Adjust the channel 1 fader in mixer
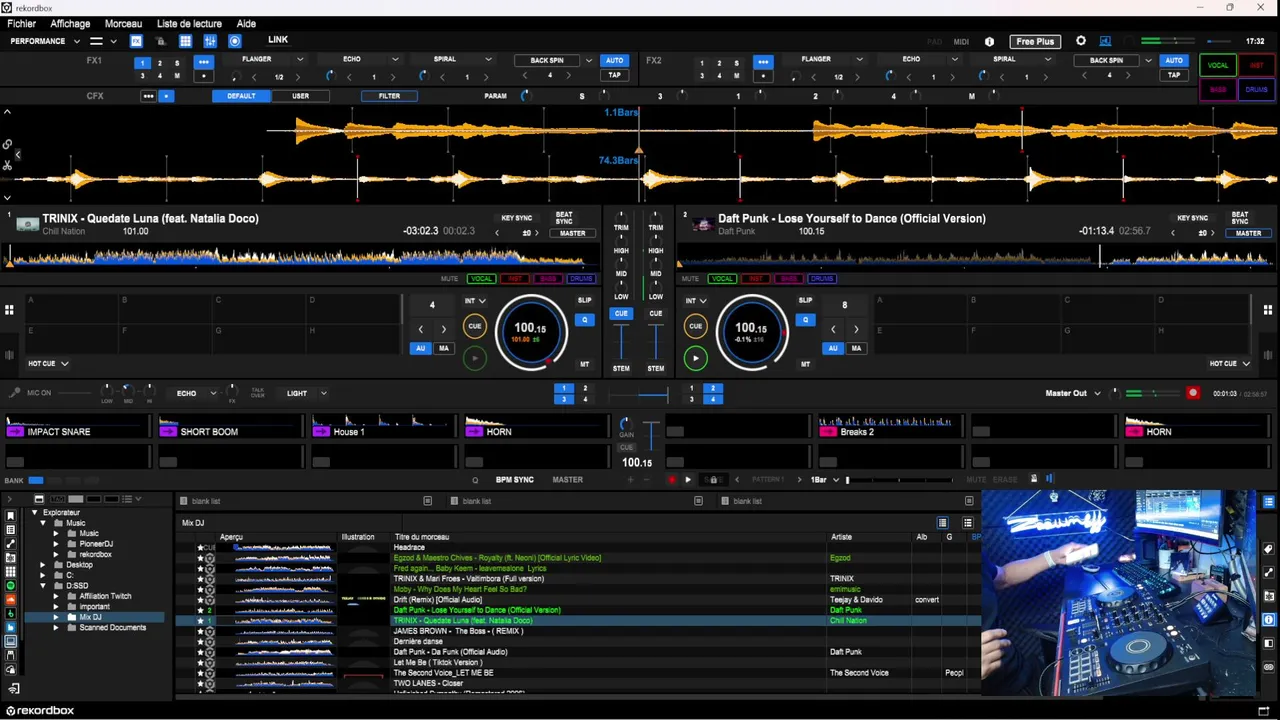 click(x=621, y=342)
